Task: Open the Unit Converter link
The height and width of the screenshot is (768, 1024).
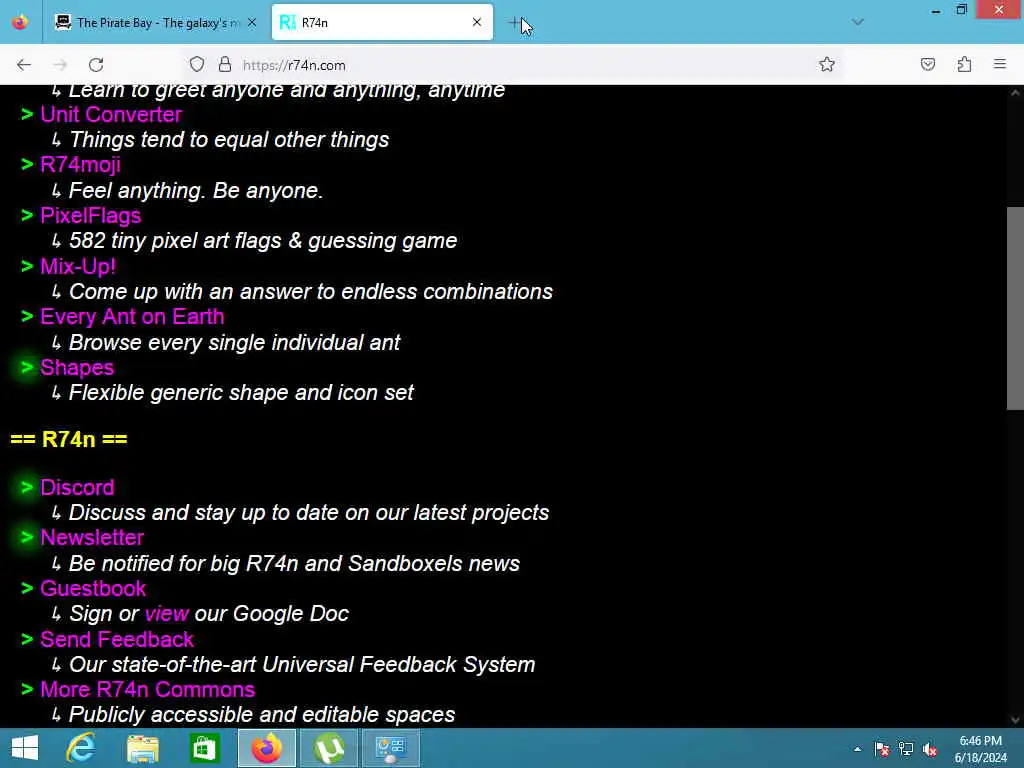Action: click(x=111, y=114)
